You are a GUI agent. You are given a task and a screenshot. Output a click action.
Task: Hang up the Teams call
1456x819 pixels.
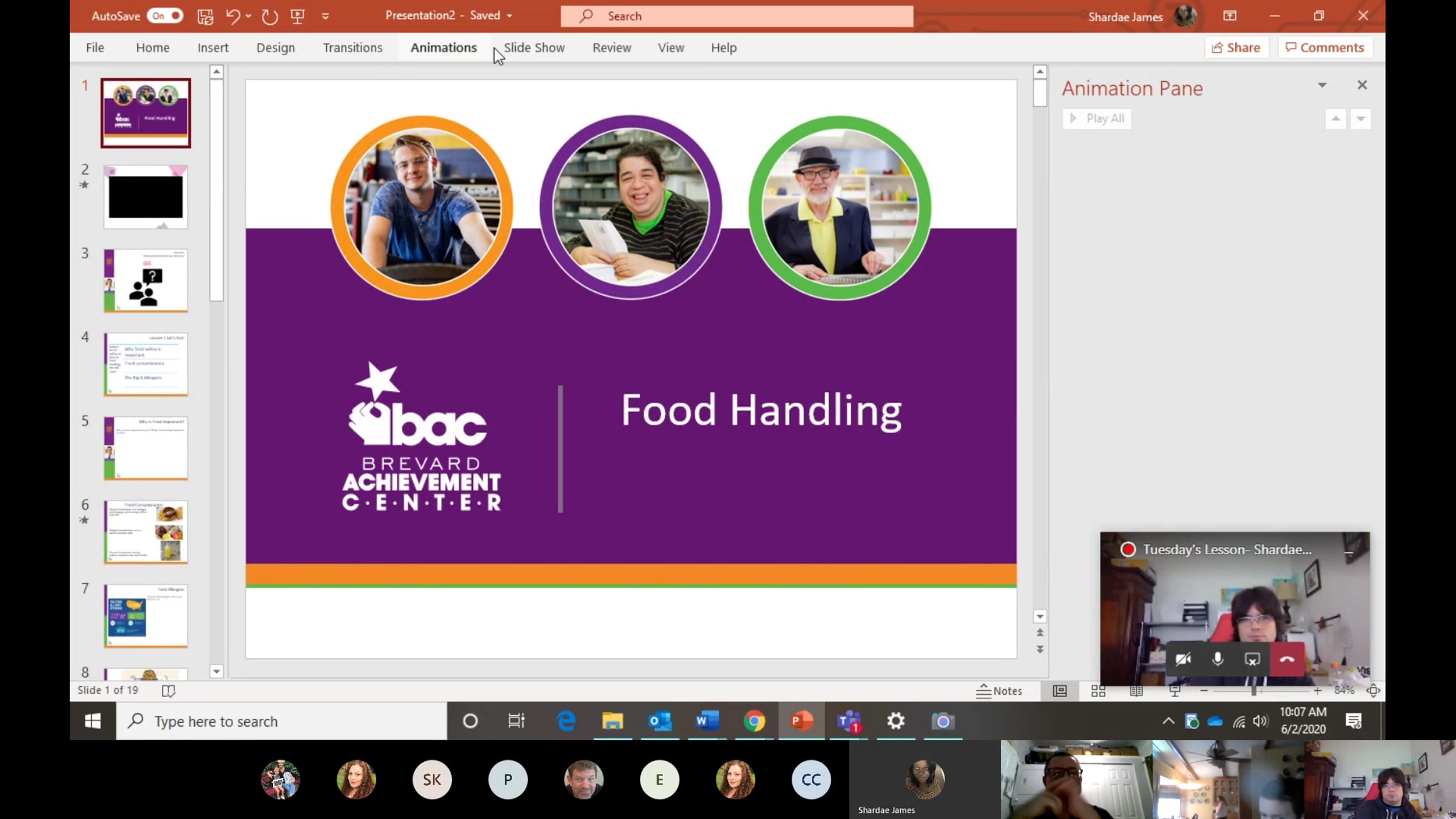[1287, 659]
